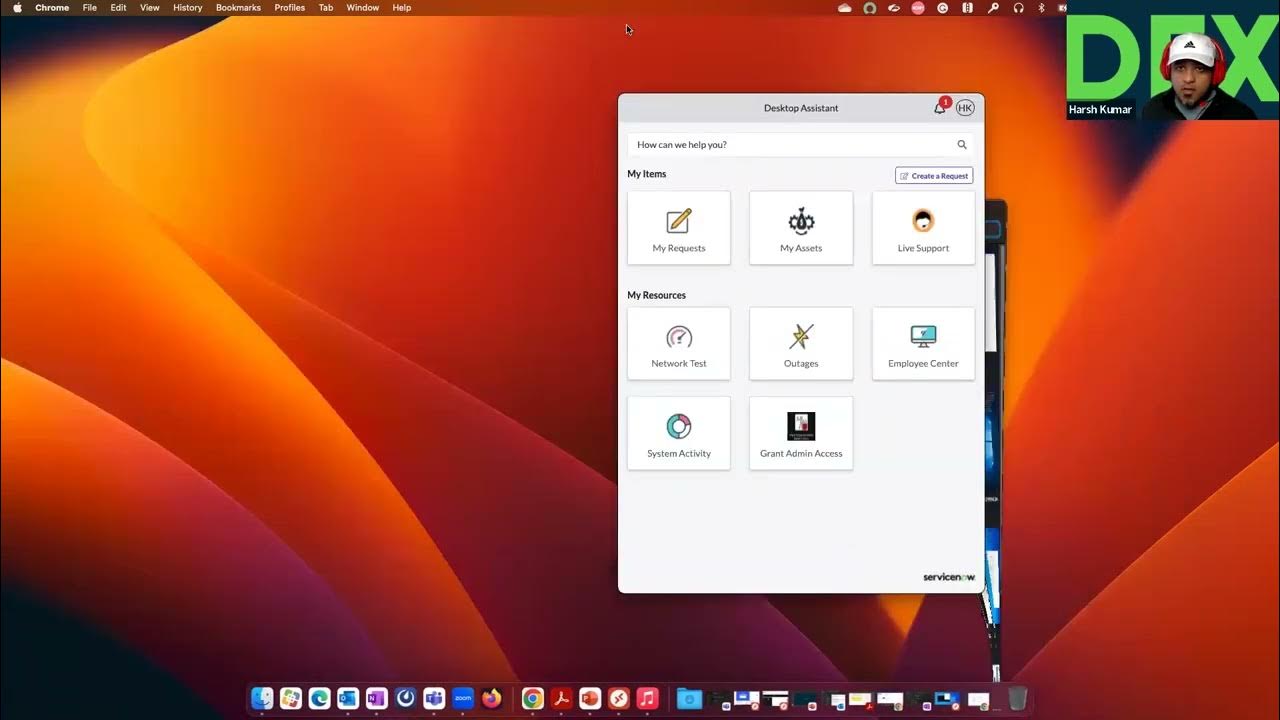Click the search magnifier icon

[962, 145]
